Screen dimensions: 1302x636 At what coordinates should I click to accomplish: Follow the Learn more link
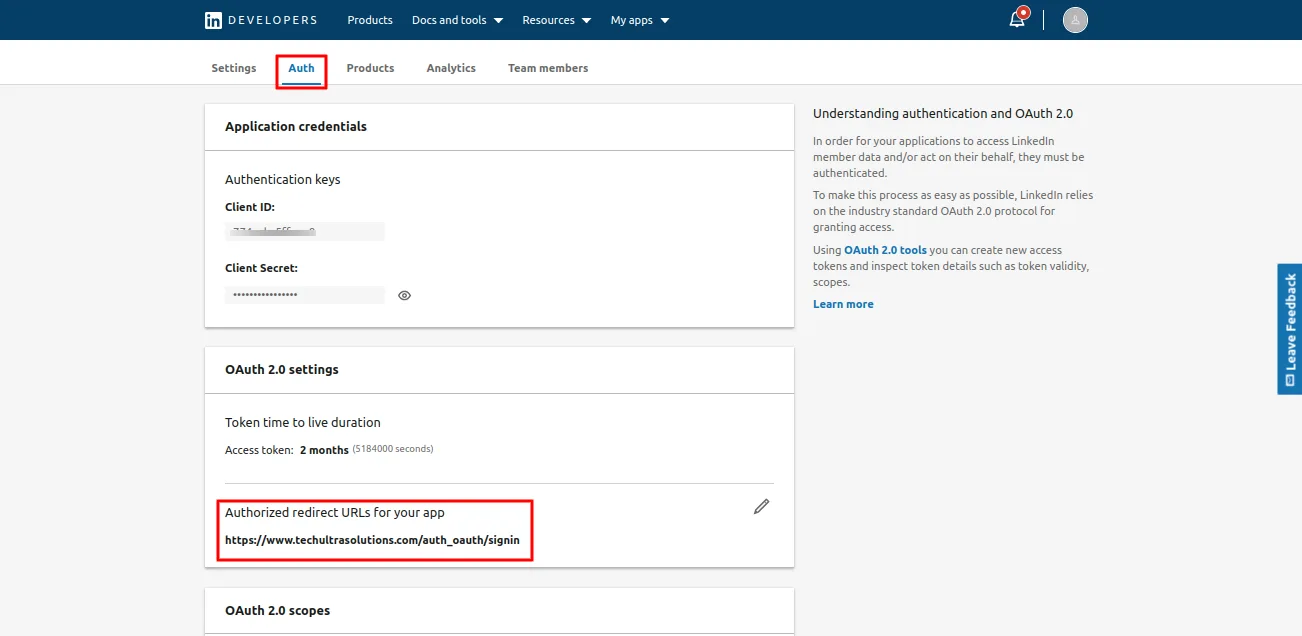coord(843,304)
